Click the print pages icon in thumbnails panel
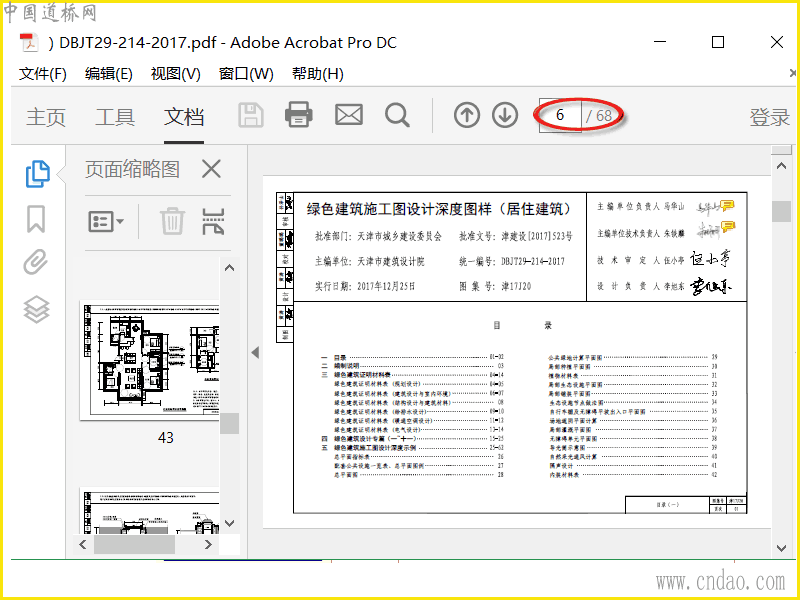800x600 pixels. [213, 221]
